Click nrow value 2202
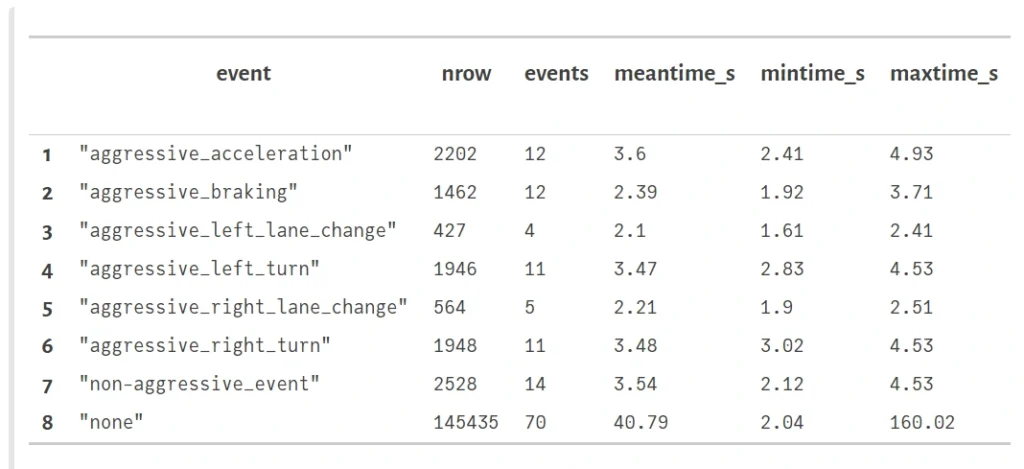1024x469 pixels. [455, 154]
